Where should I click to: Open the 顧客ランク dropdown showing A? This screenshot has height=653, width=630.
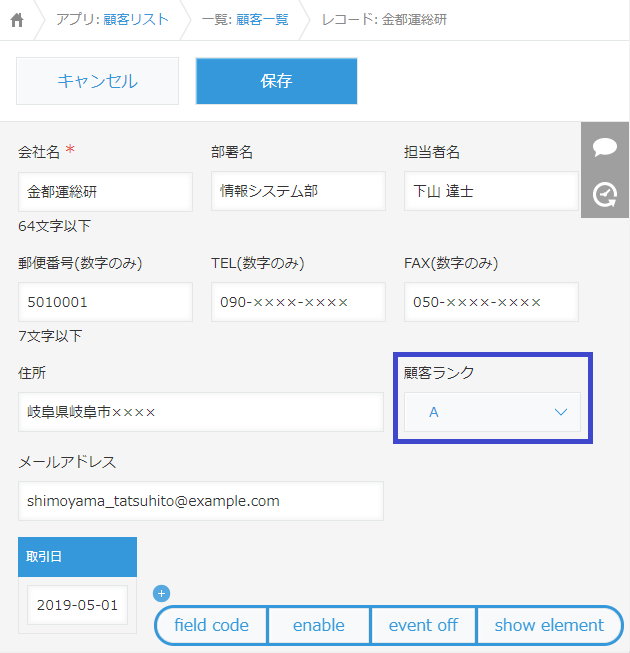(492, 412)
